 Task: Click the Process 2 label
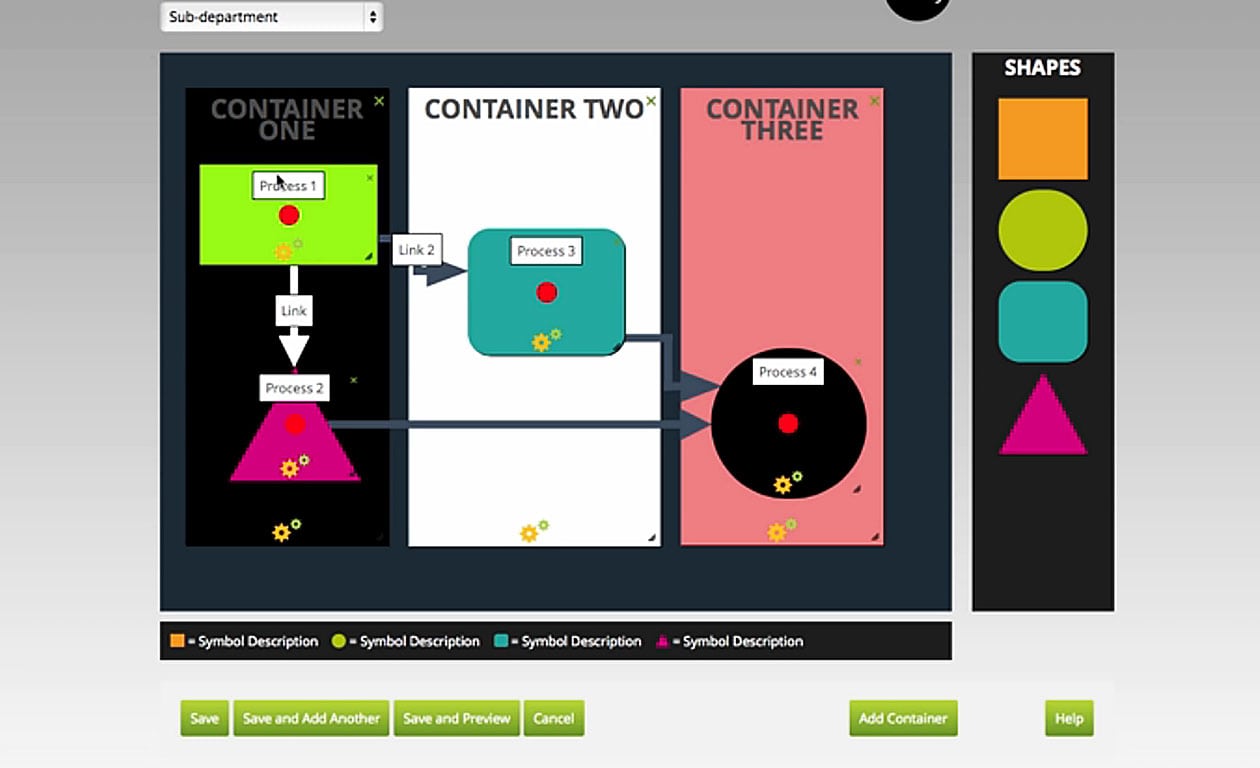[295, 388]
